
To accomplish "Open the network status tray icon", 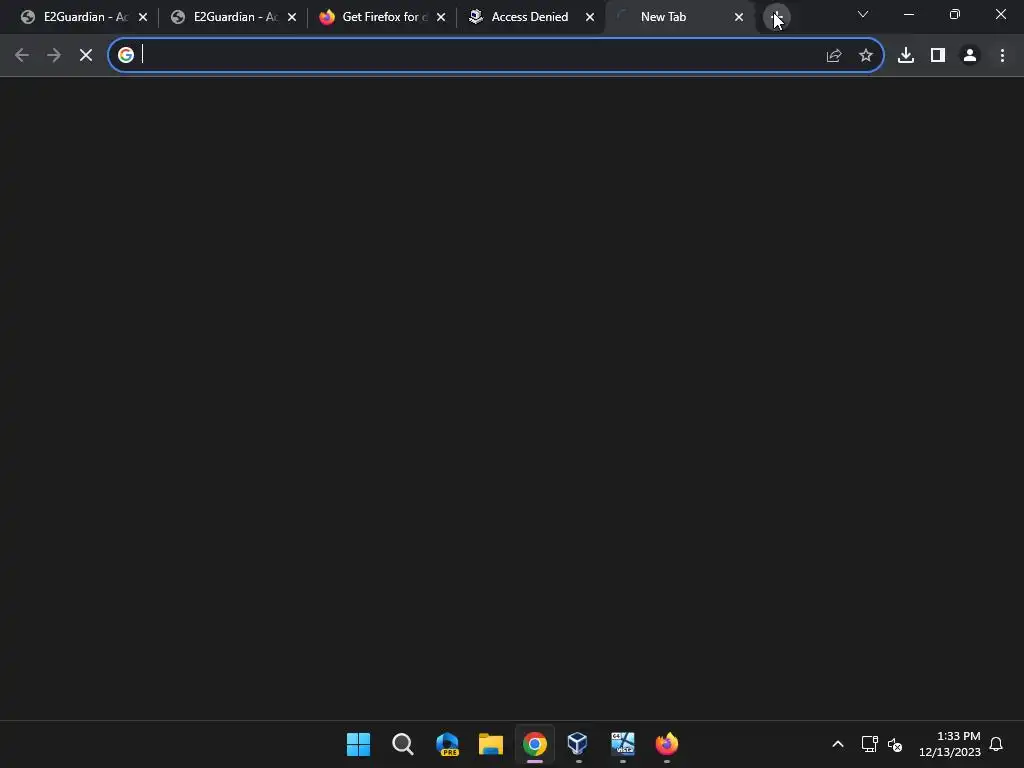I will pos(869,744).
